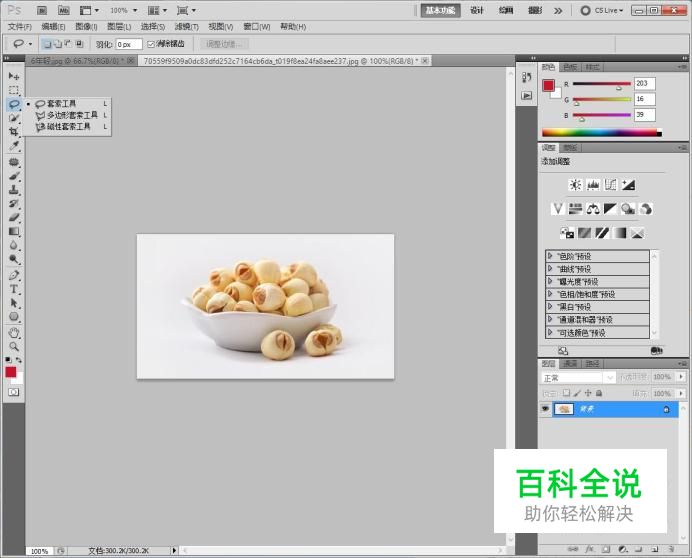Select the Hand tool

(x=14, y=332)
